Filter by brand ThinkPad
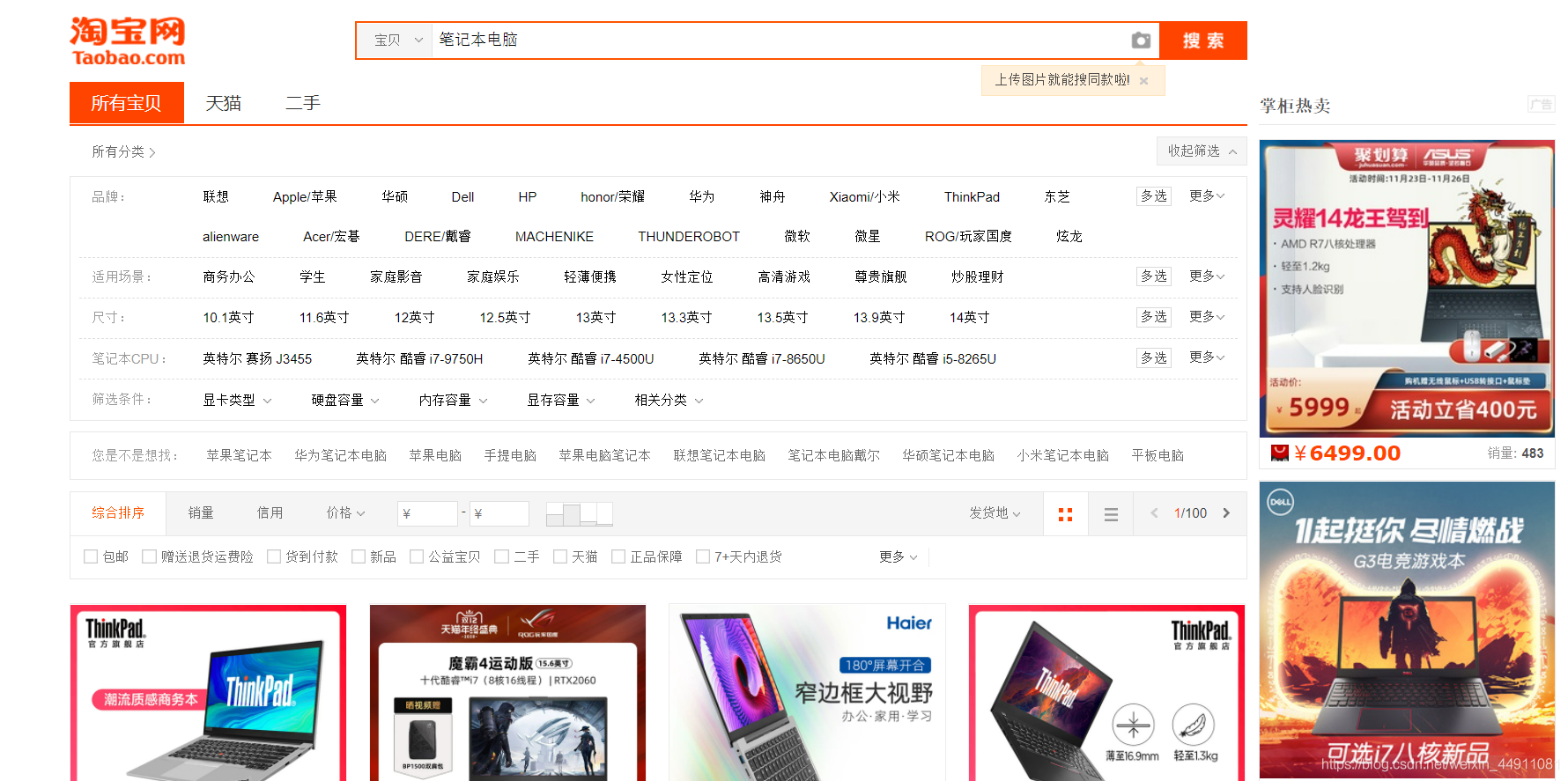Viewport: 1568px width, 781px height. 972,197
